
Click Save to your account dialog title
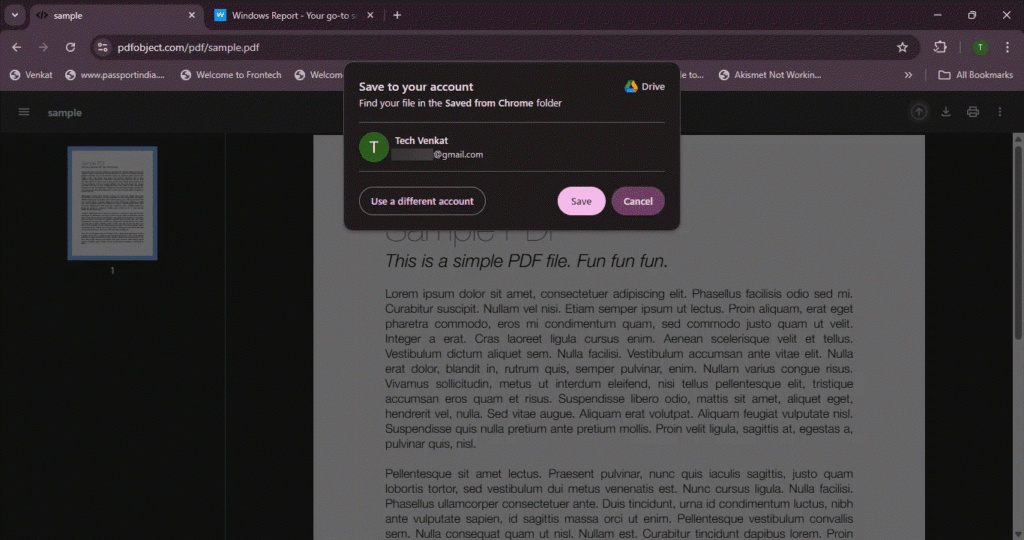(416, 87)
